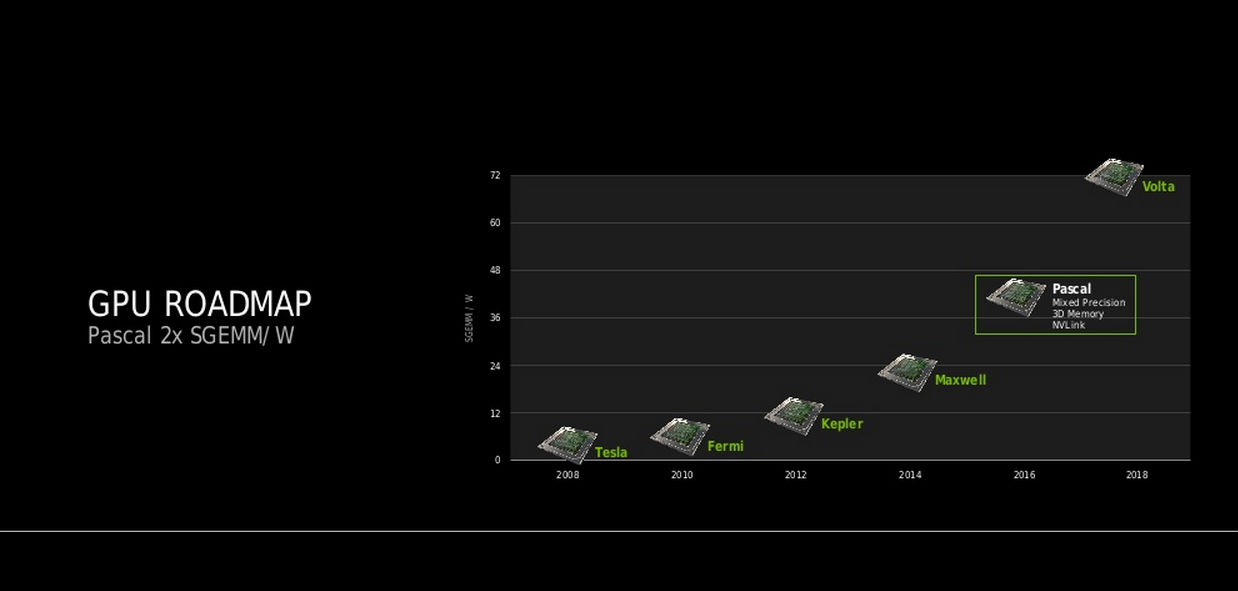Select the Maxwell GPU chip image
The height and width of the screenshot is (591, 1238).
pyautogui.click(x=907, y=372)
